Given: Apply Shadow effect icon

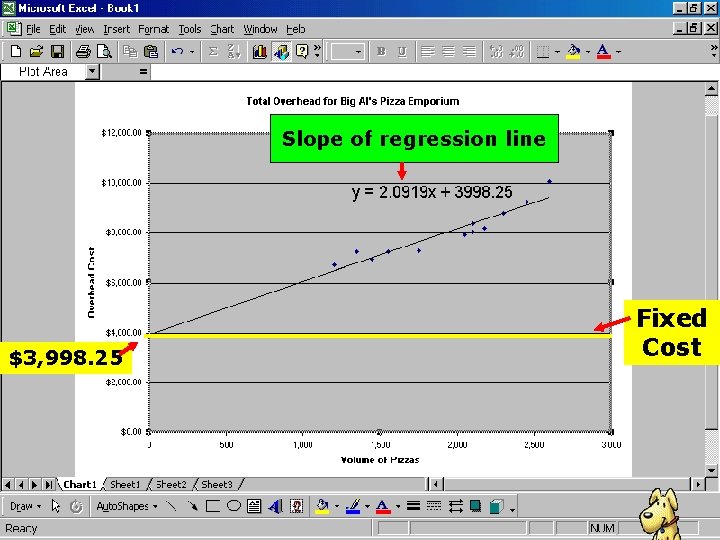Looking at the screenshot, I should tap(476, 506).
